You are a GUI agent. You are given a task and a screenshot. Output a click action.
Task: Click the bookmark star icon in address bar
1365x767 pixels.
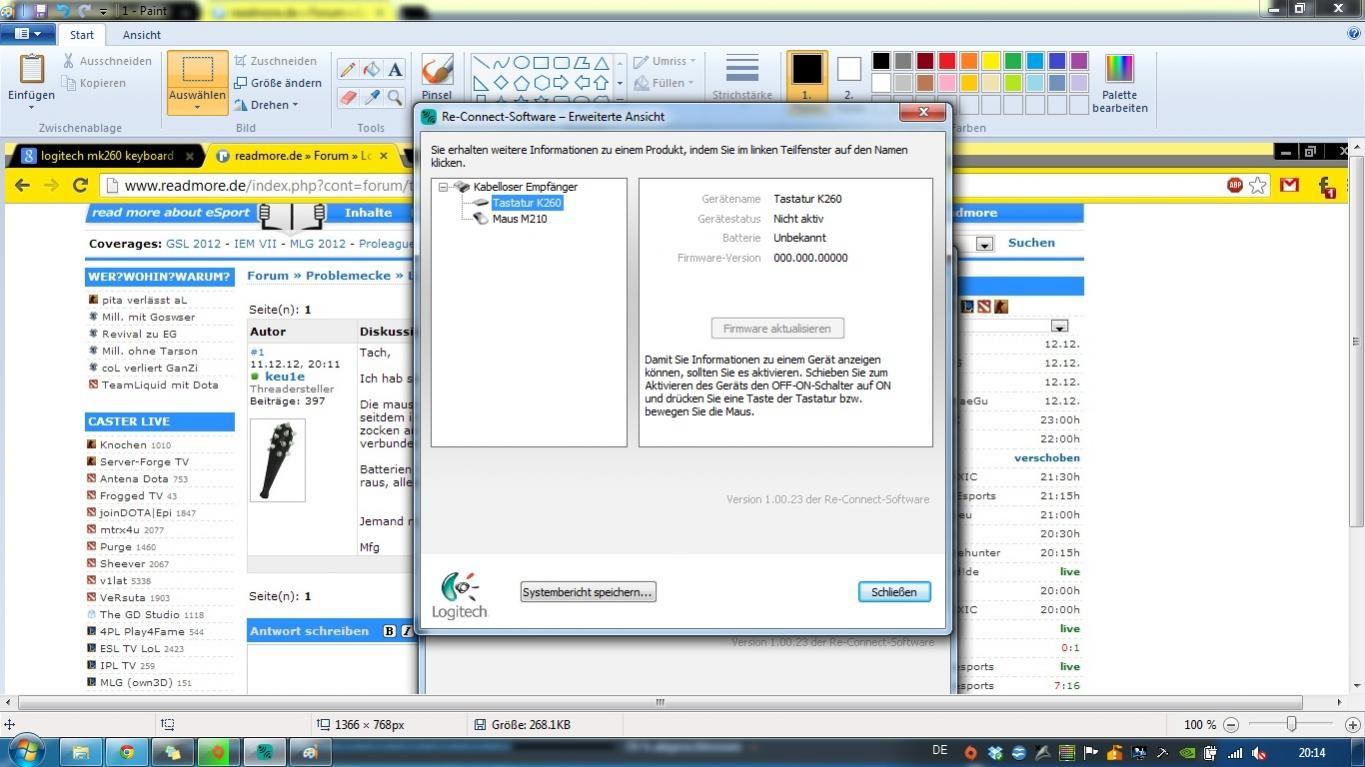(1258, 185)
